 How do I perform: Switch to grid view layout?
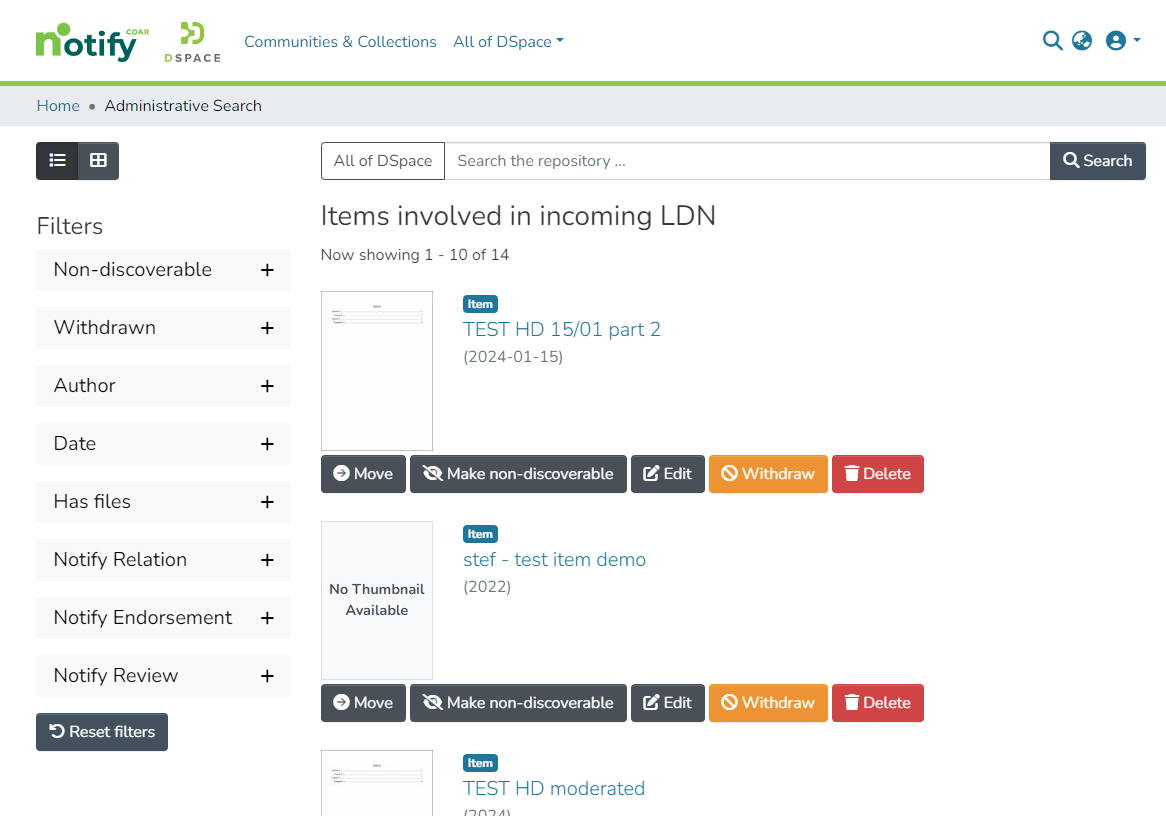point(98,161)
